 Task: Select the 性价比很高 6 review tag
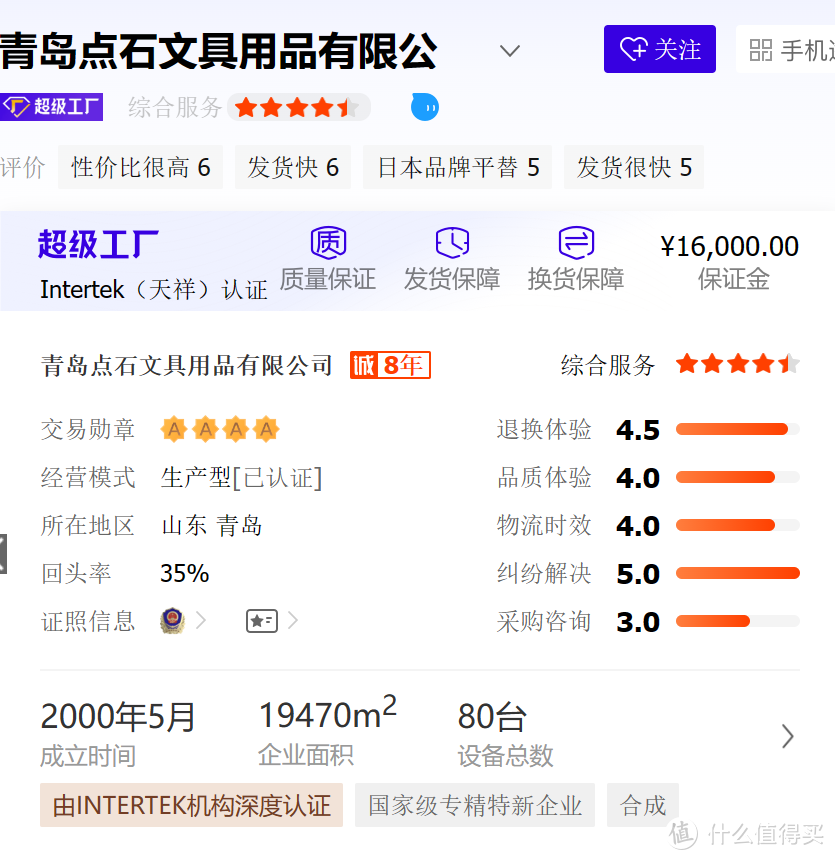point(141,167)
